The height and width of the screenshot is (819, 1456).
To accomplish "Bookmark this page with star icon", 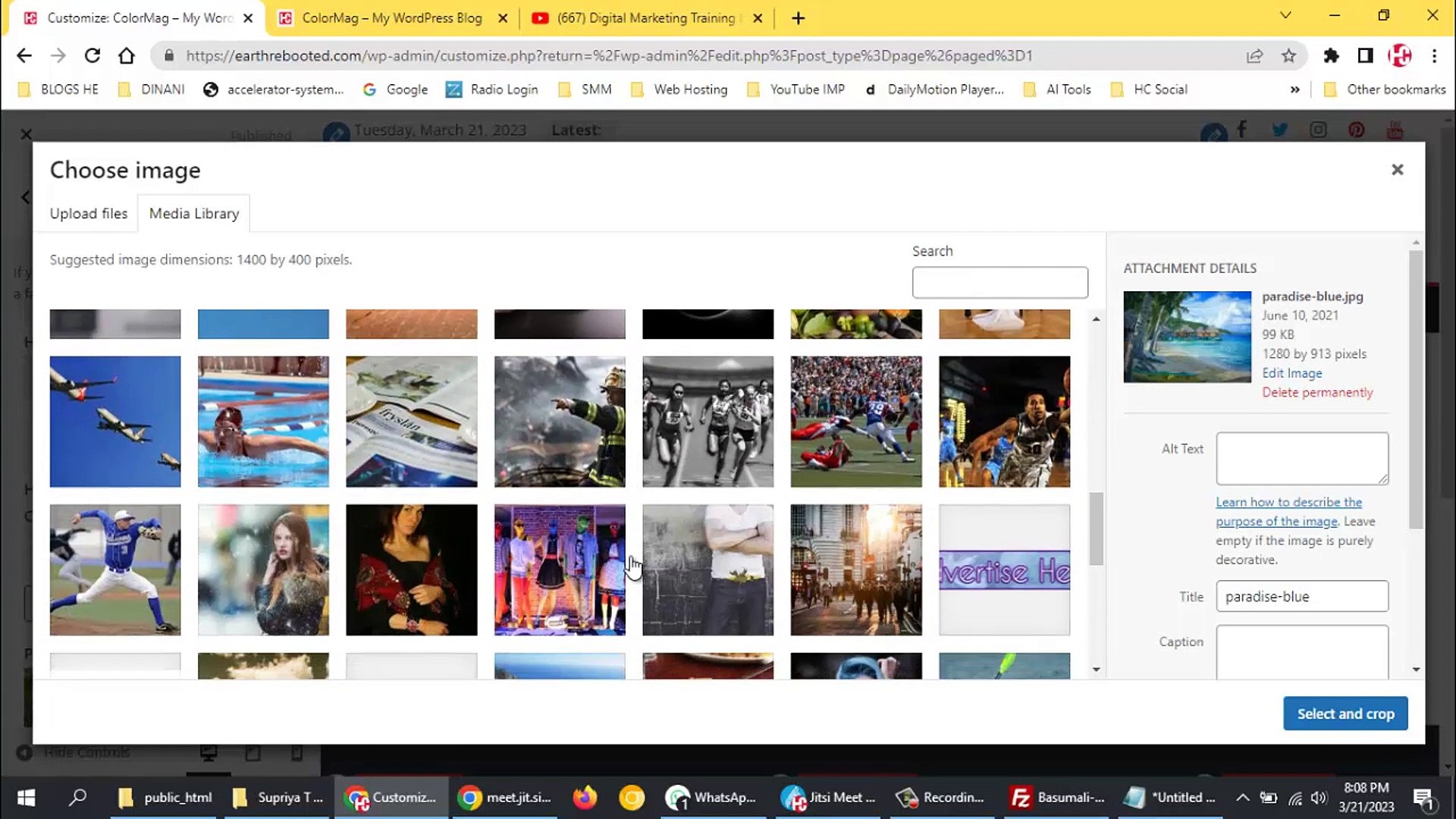I will click(x=1288, y=55).
